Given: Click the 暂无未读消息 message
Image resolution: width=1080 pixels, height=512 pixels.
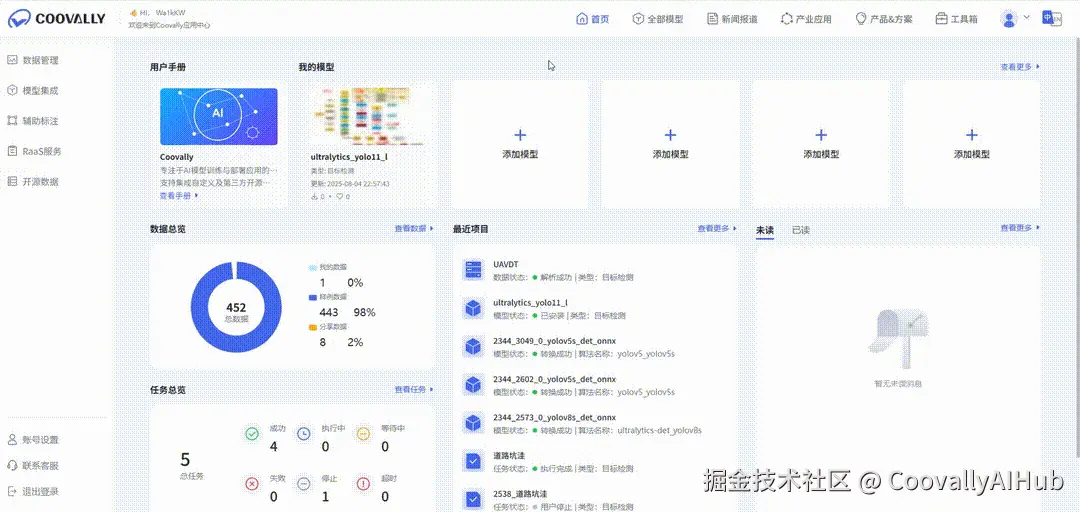Looking at the screenshot, I should tap(898, 382).
